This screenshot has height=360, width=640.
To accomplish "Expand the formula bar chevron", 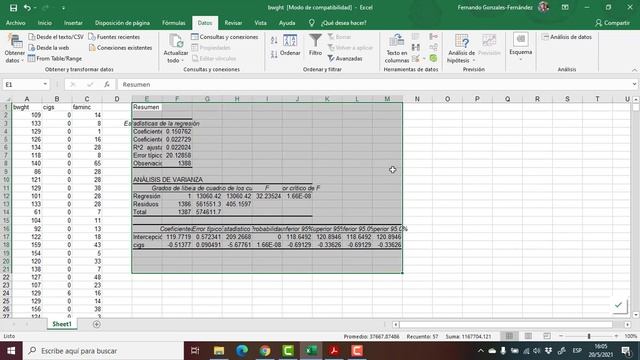I will pyautogui.click(x=634, y=84).
